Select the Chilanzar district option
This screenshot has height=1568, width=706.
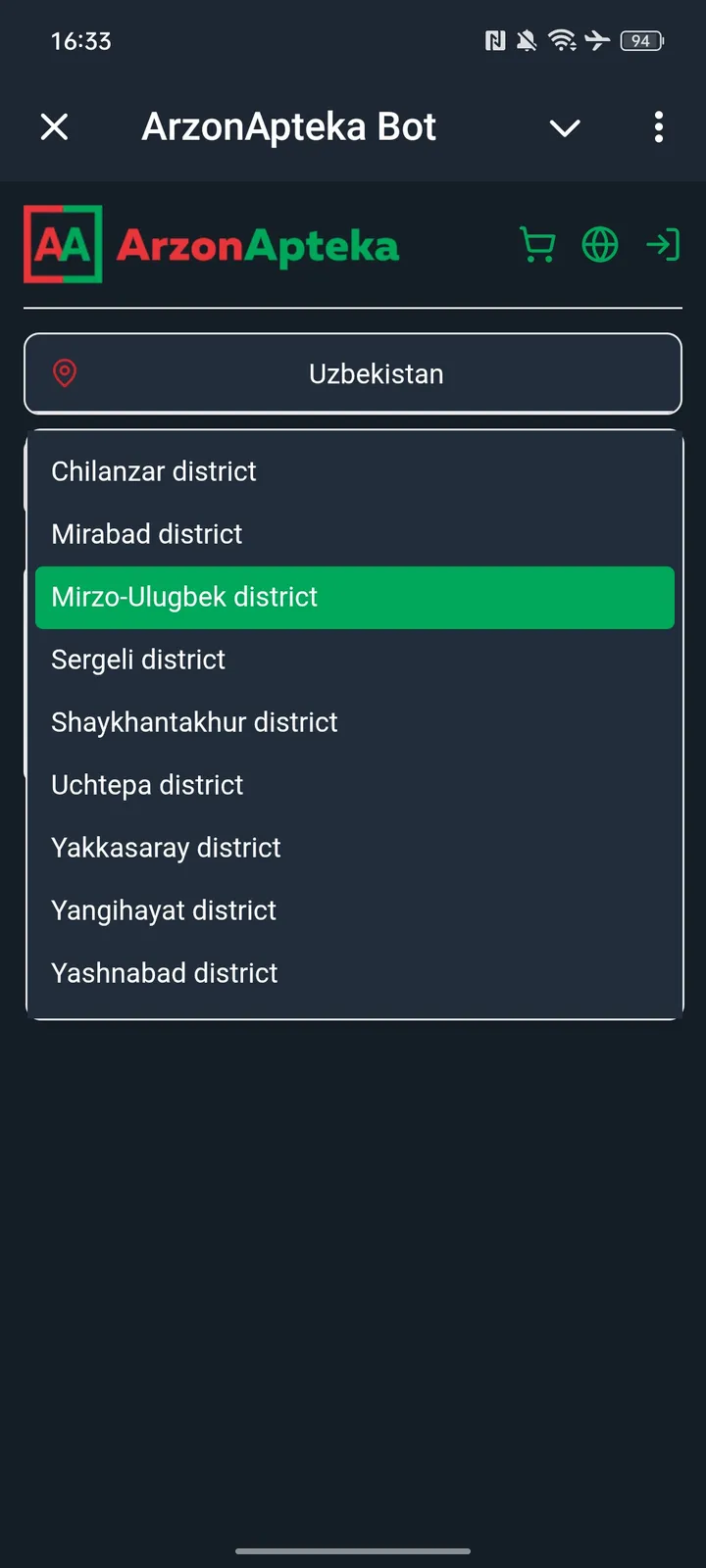(x=153, y=471)
